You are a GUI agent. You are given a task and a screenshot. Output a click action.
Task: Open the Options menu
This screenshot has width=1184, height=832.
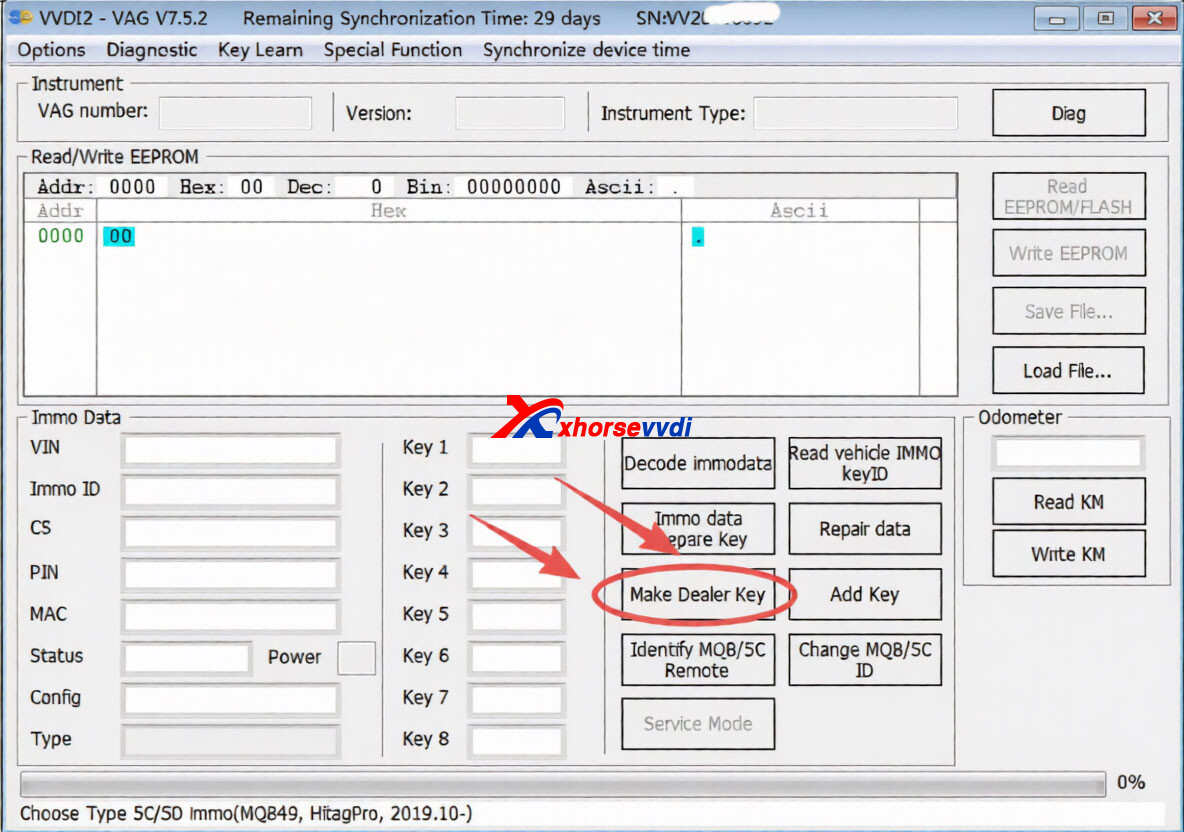(x=50, y=50)
